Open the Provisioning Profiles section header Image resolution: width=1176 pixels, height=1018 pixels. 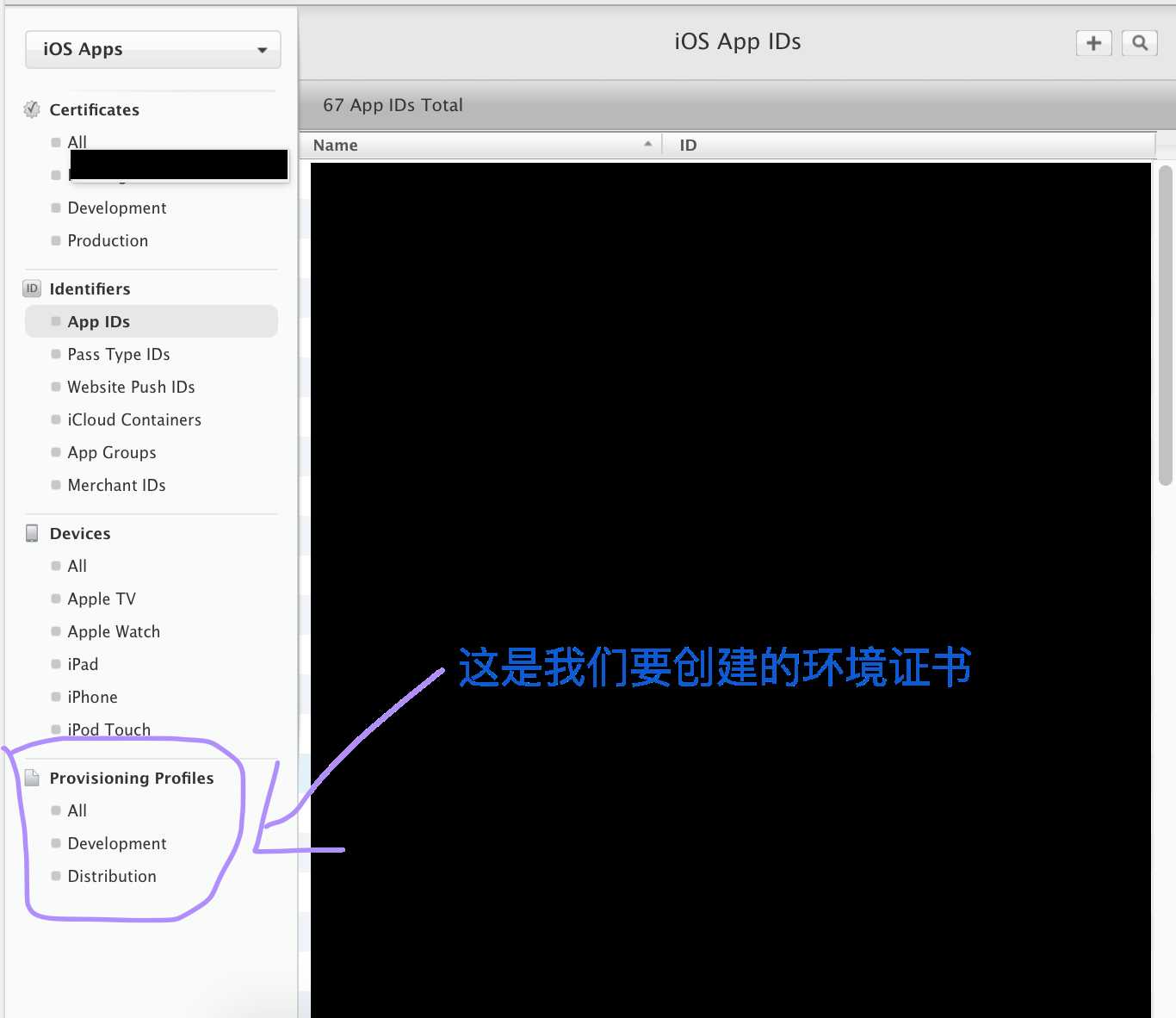coord(132,778)
